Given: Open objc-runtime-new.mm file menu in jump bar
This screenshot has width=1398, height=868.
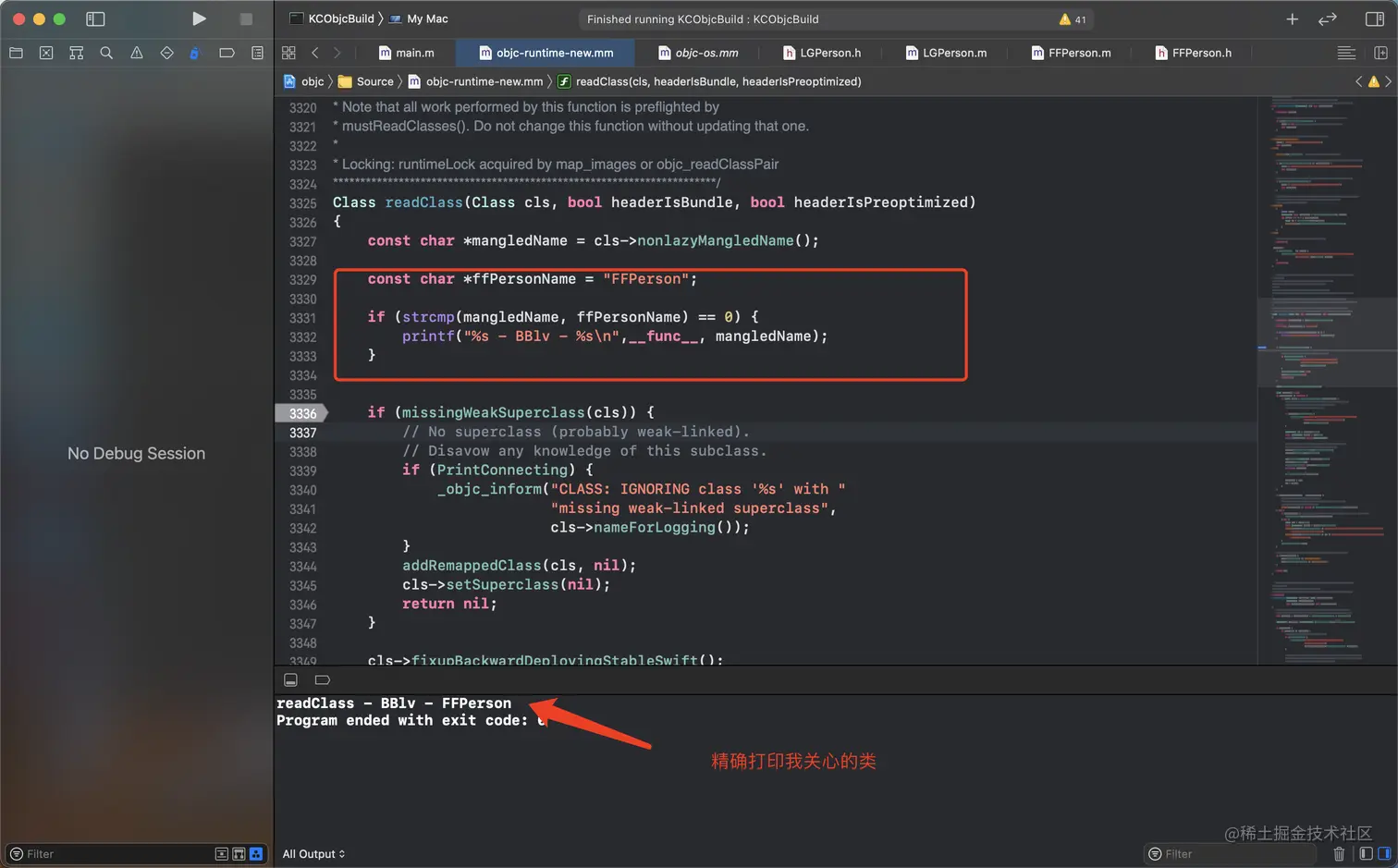Looking at the screenshot, I should tap(476, 81).
